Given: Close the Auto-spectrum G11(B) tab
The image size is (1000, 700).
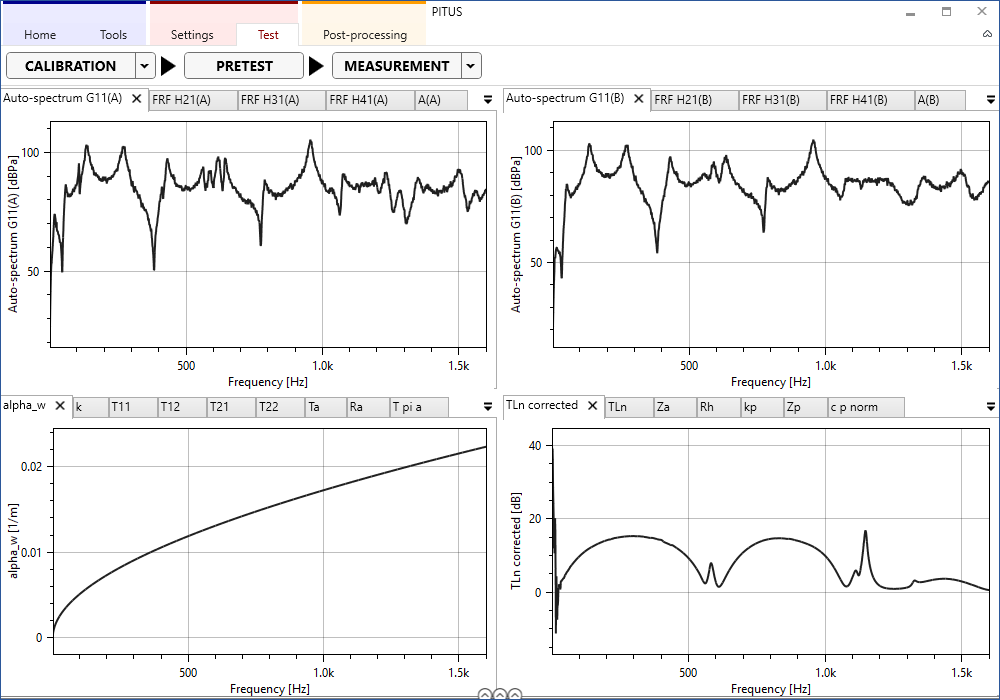Looking at the screenshot, I should (639, 99).
